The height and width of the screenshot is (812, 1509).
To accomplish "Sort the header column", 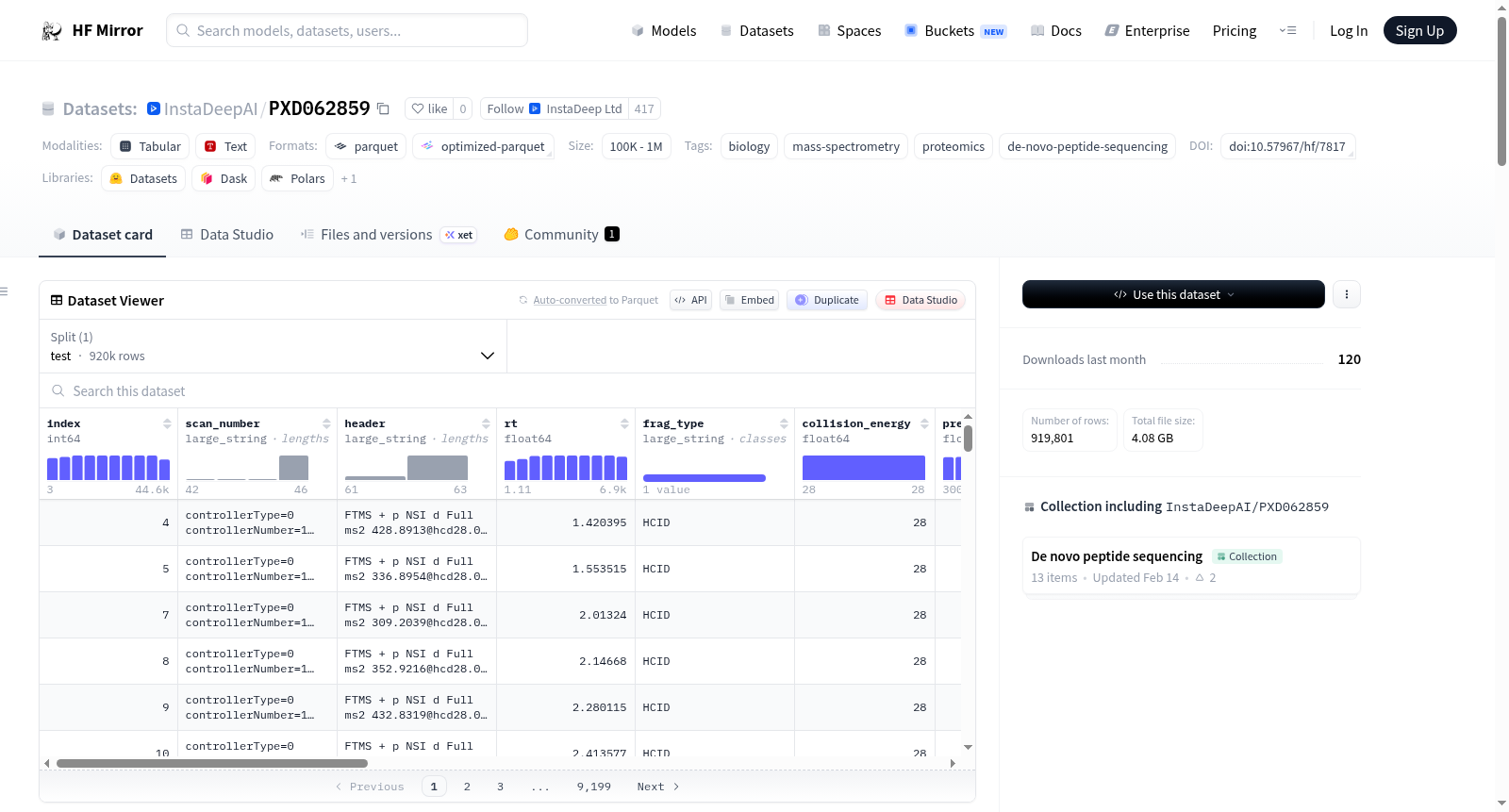I will tap(486, 424).
